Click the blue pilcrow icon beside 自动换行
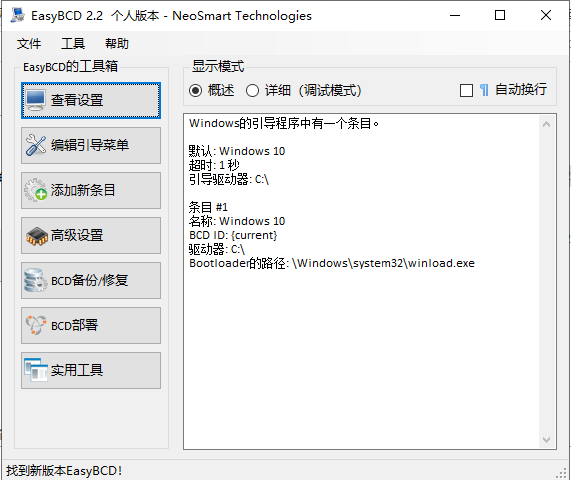This screenshot has width=571, height=480. [484, 90]
